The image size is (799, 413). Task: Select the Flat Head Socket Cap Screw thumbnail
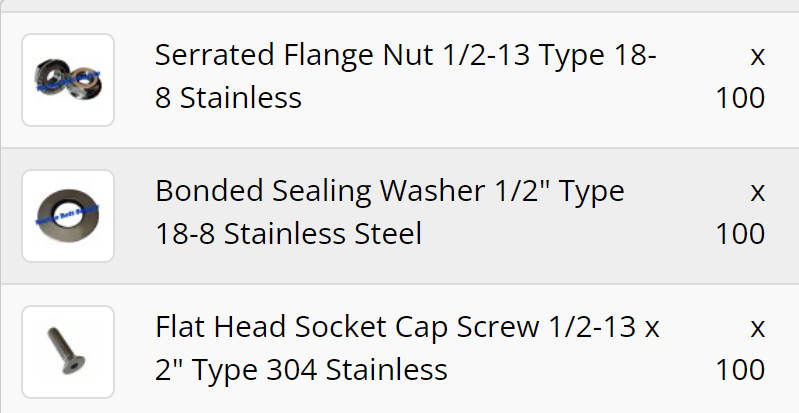(x=68, y=352)
